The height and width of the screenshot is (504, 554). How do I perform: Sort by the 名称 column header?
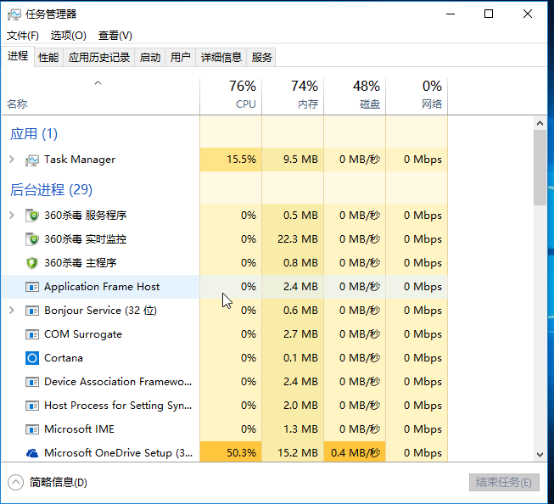(101, 96)
